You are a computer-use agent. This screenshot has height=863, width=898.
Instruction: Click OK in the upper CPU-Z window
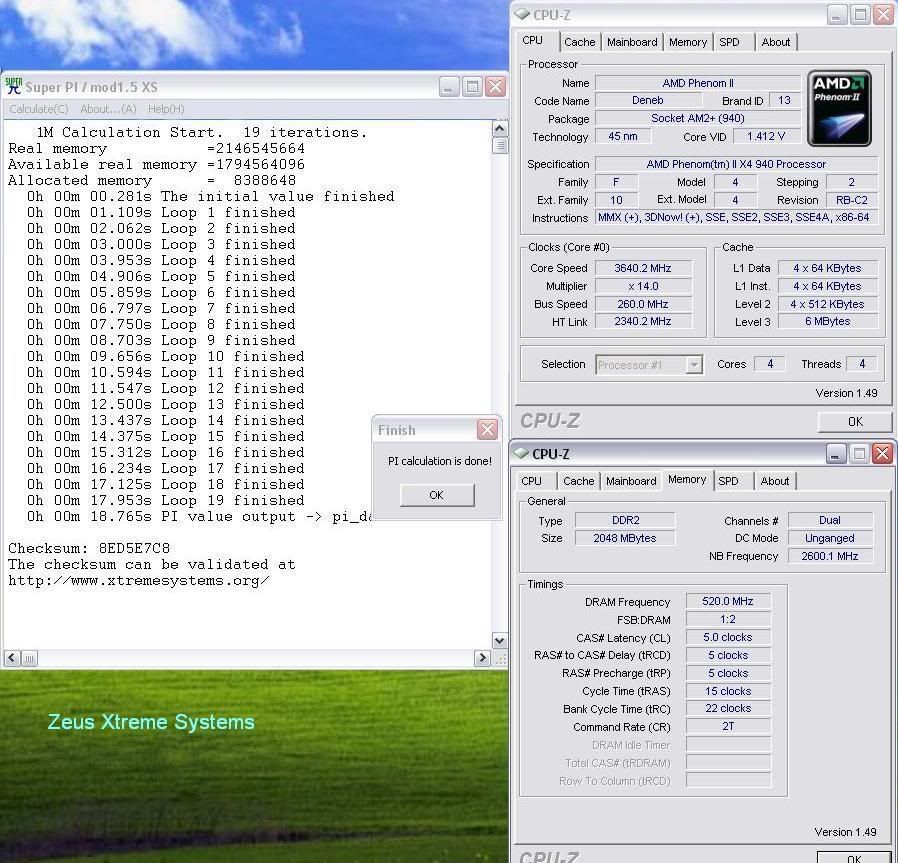[x=854, y=421]
